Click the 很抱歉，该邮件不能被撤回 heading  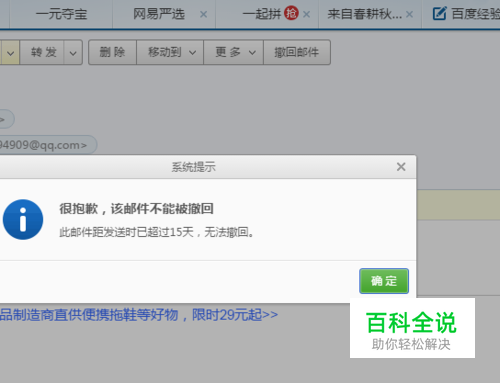(x=136, y=209)
